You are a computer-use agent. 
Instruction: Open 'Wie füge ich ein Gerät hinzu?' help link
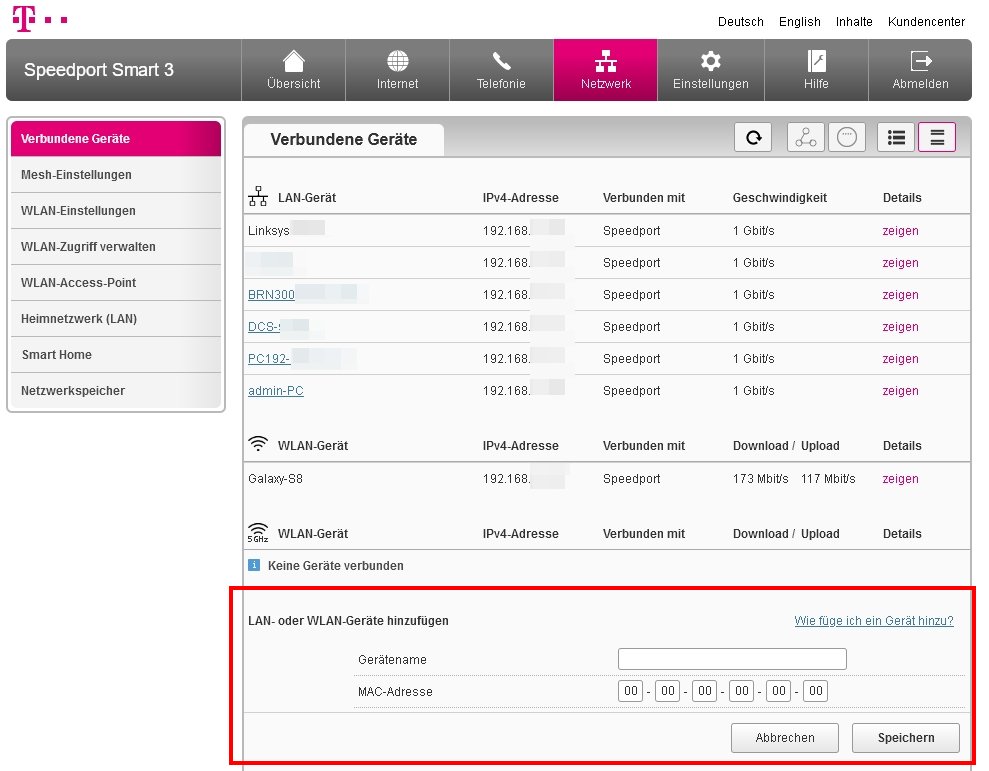tap(873, 620)
